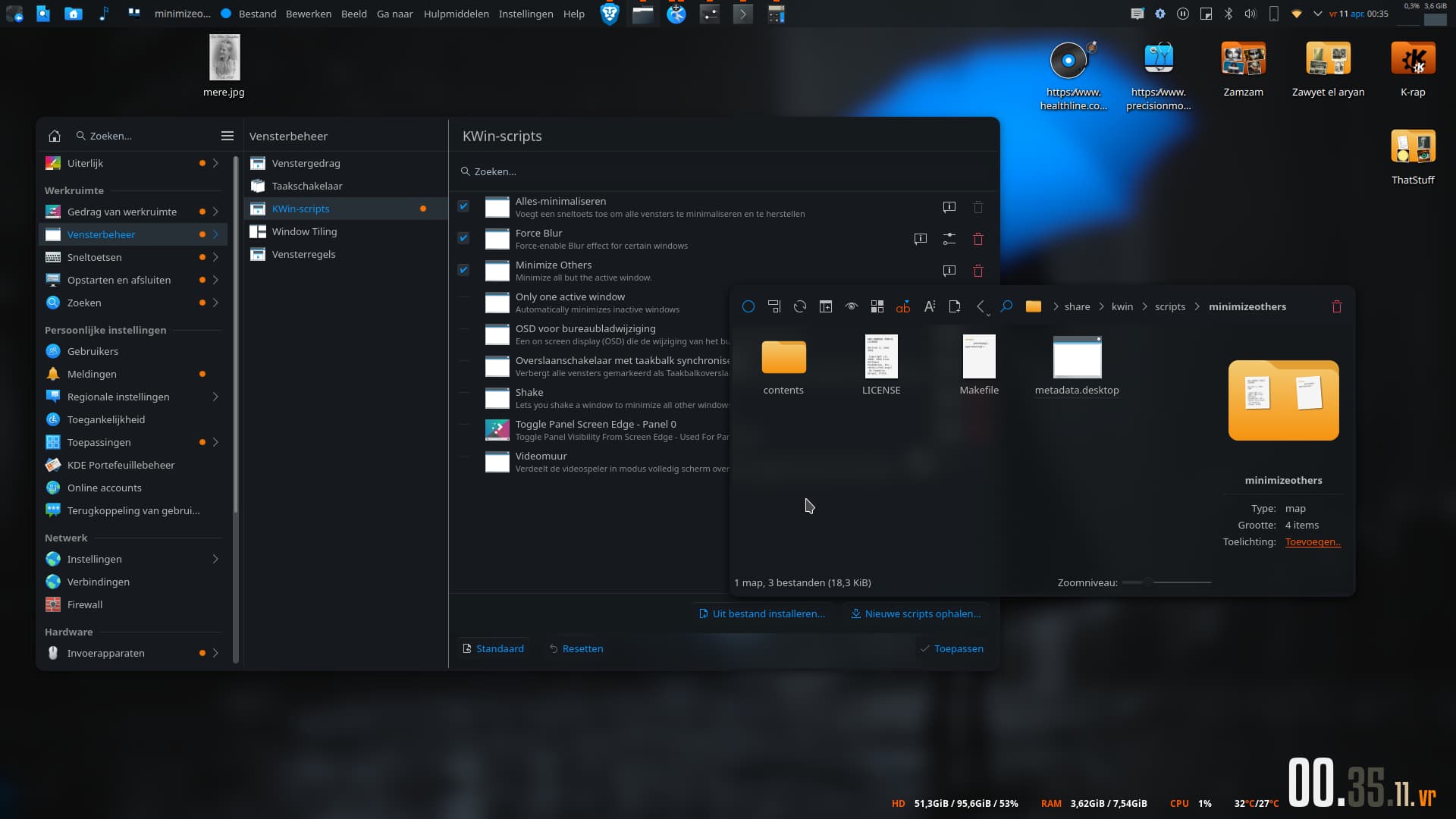This screenshot has width=1456, height=819.
Task: Uncheck the Alles-minimaliseren script checkbox
Action: 463,206
